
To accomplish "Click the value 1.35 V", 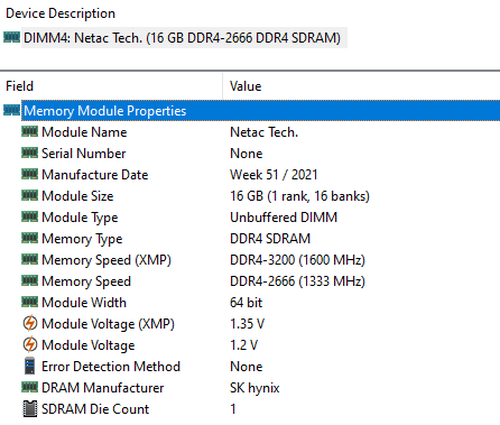I will (x=247, y=324).
